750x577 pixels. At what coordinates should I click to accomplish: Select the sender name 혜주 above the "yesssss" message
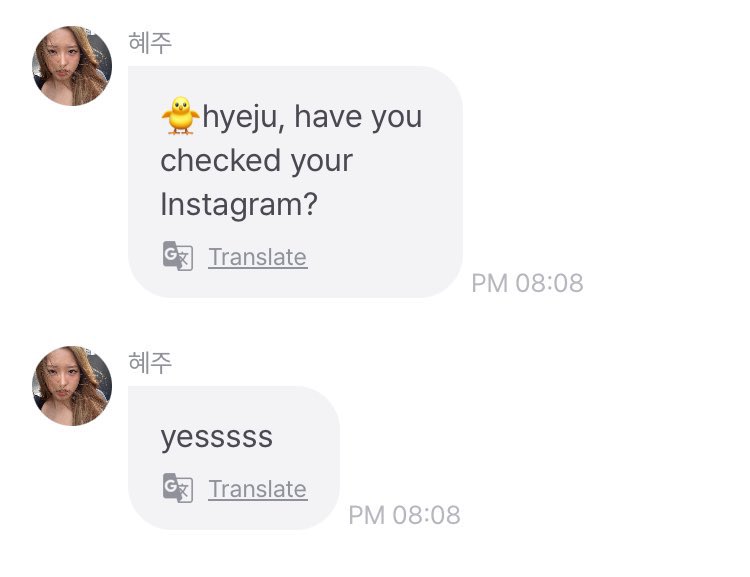pyautogui.click(x=151, y=363)
